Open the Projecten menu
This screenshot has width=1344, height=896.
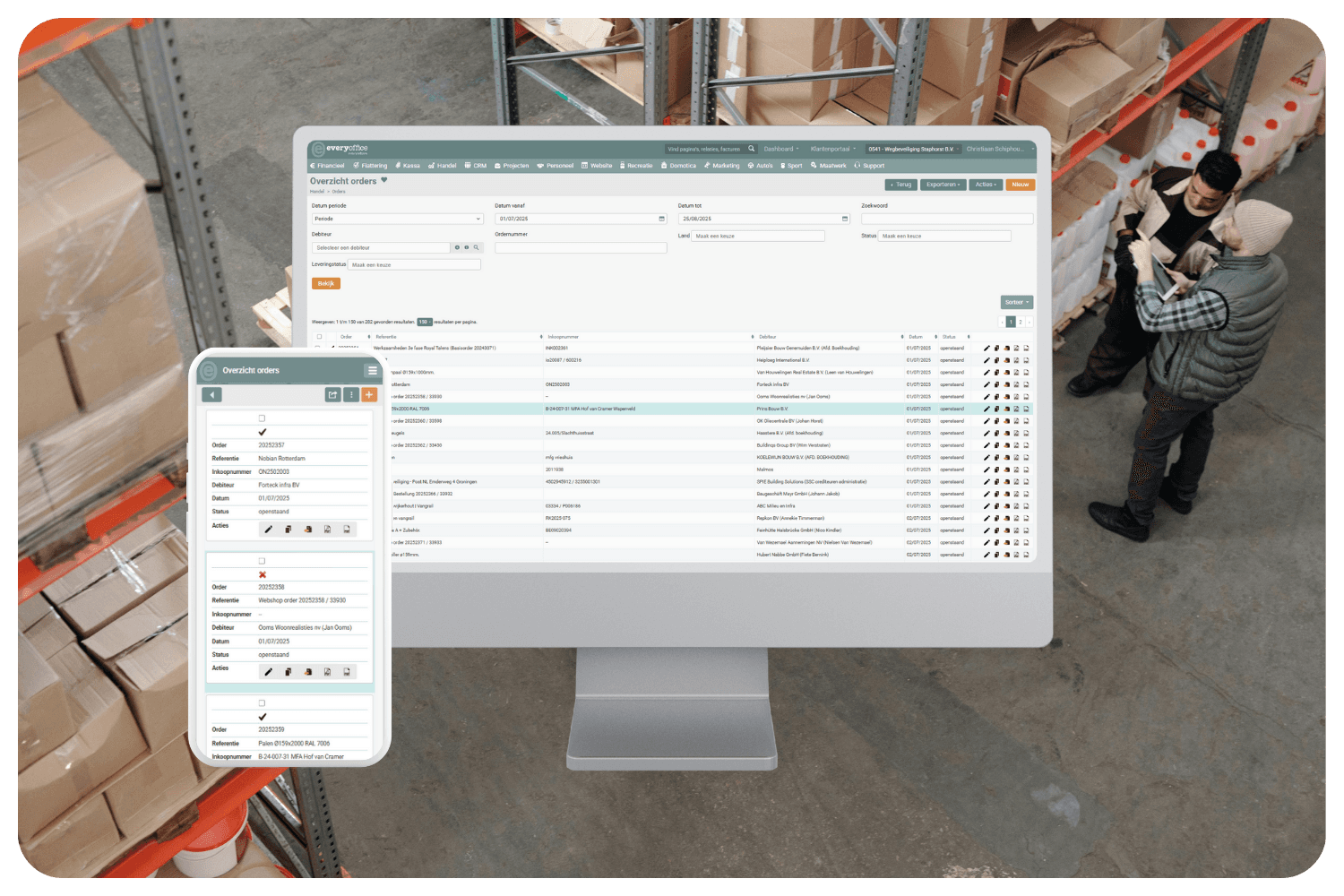(512, 166)
